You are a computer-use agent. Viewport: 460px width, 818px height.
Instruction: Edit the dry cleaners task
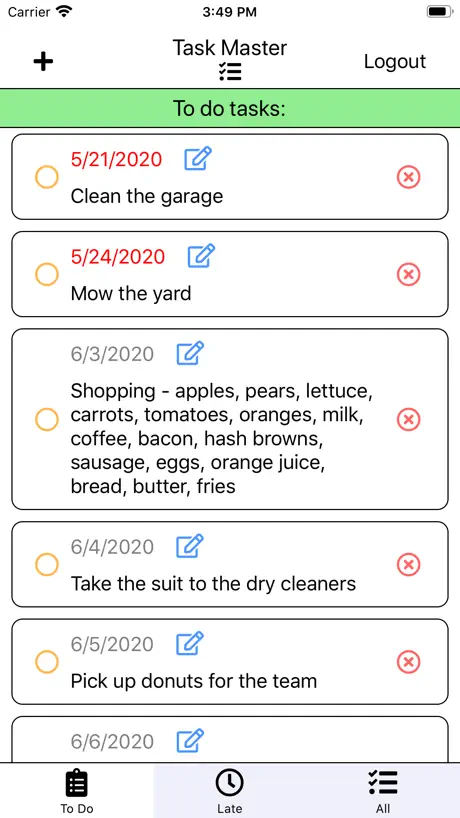pyautogui.click(x=190, y=546)
